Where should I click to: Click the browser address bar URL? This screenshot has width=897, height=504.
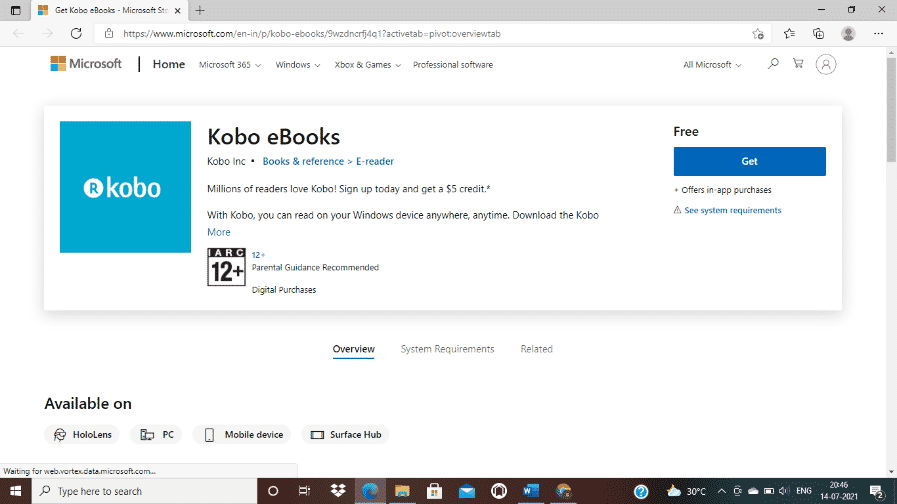click(x=312, y=34)
